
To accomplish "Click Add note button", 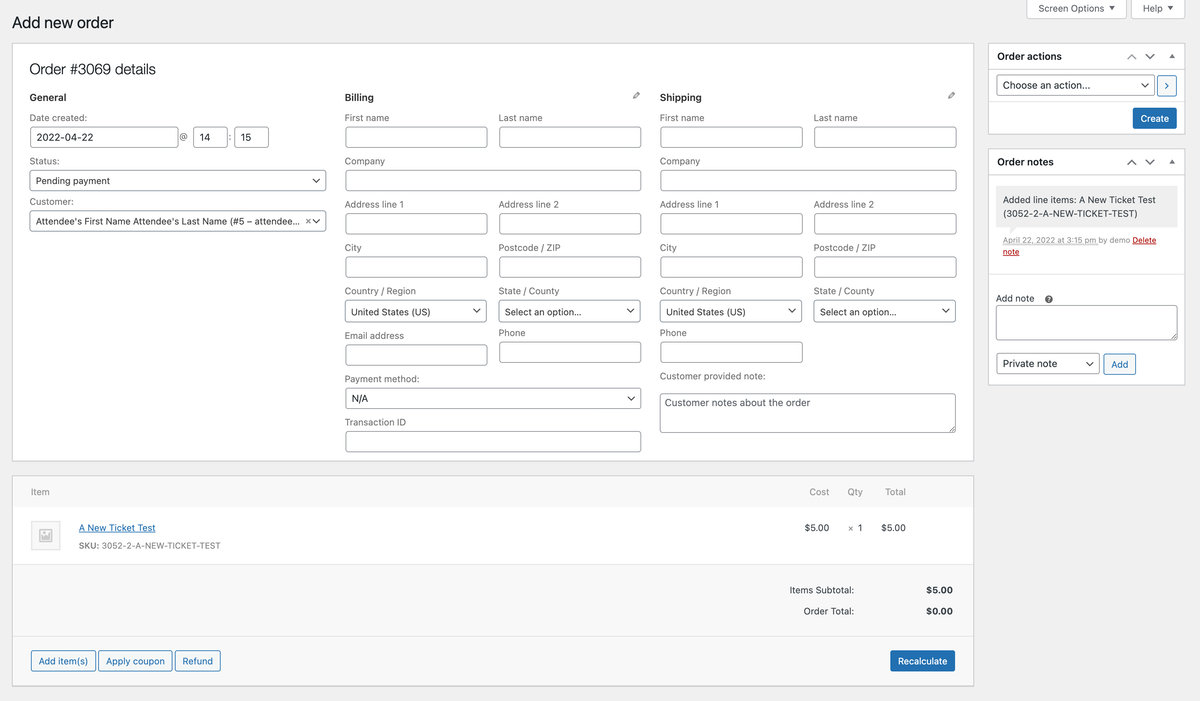I will (x=1120, y=364).
